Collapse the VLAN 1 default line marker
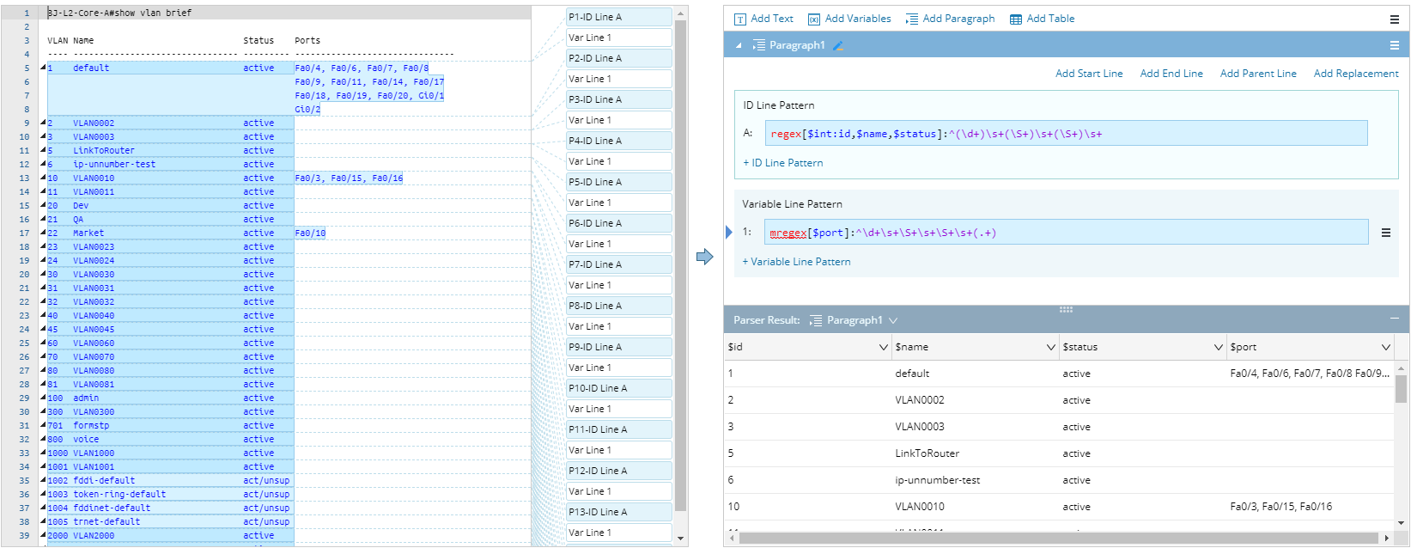 click(x=42, y=68)
